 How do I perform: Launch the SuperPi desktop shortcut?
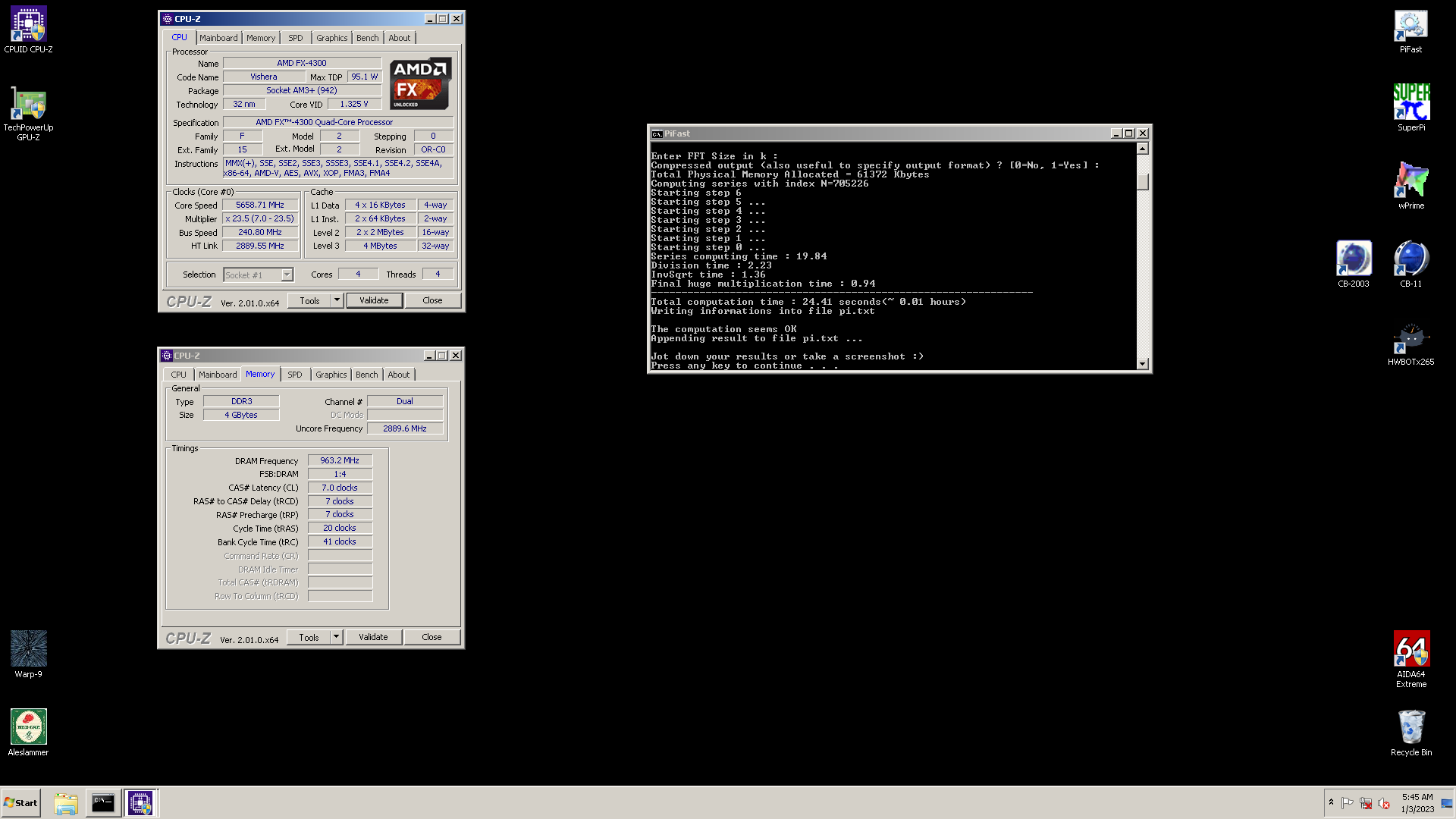[x=1410, y=108]
